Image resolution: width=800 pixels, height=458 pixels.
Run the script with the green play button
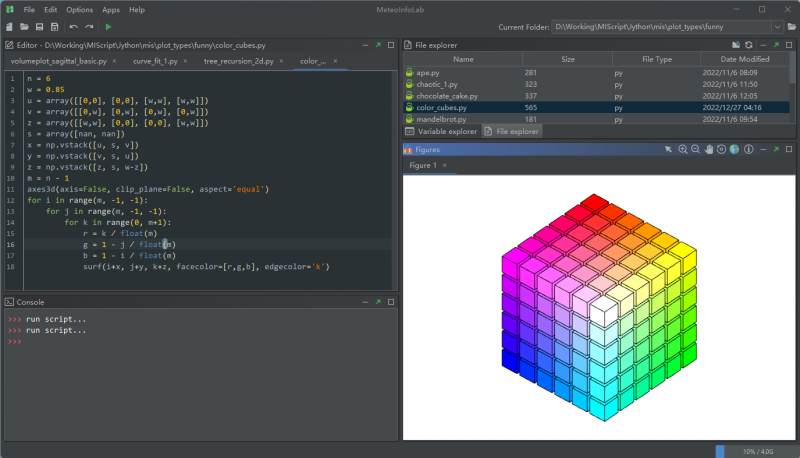pos(108,26)
